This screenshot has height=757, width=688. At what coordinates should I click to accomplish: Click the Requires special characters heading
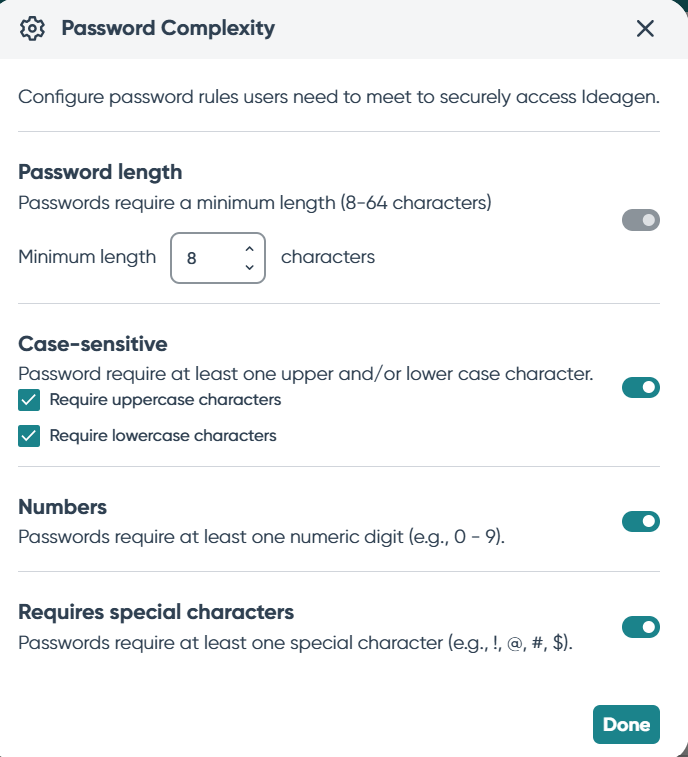[x=156, y=611]
